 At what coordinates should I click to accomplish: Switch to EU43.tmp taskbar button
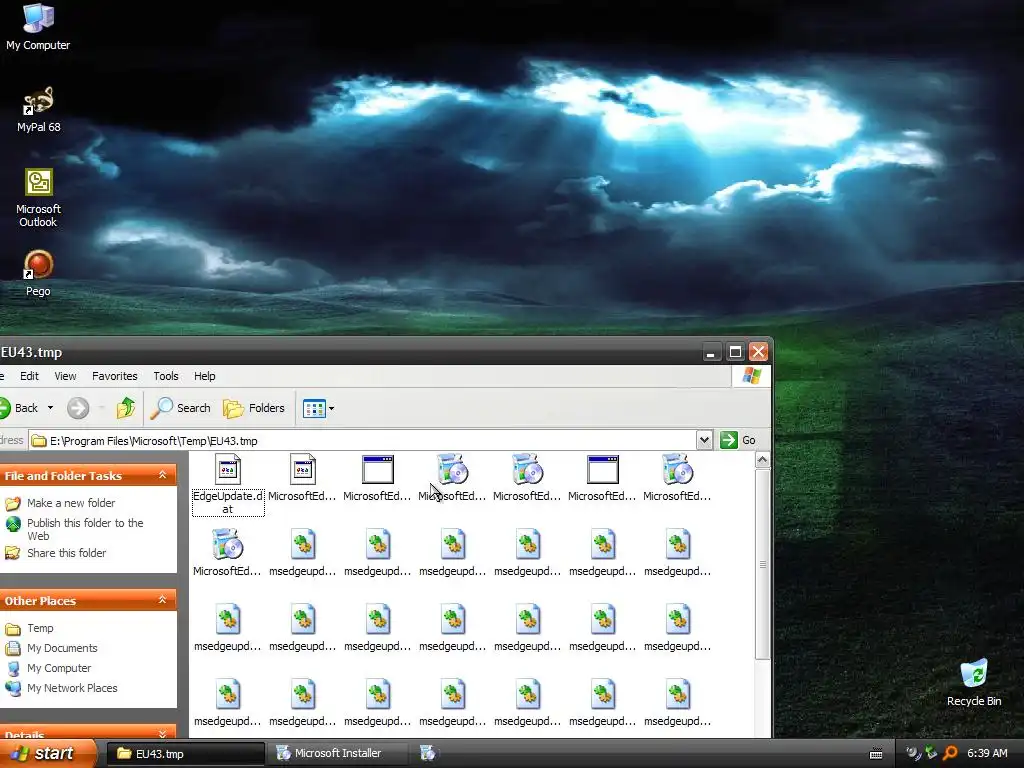coord(185,754)
